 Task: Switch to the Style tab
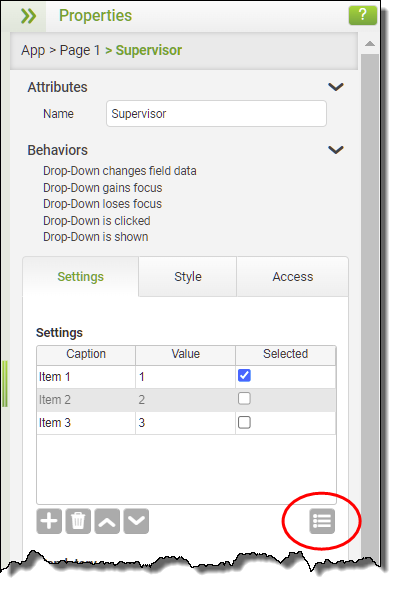188,276
